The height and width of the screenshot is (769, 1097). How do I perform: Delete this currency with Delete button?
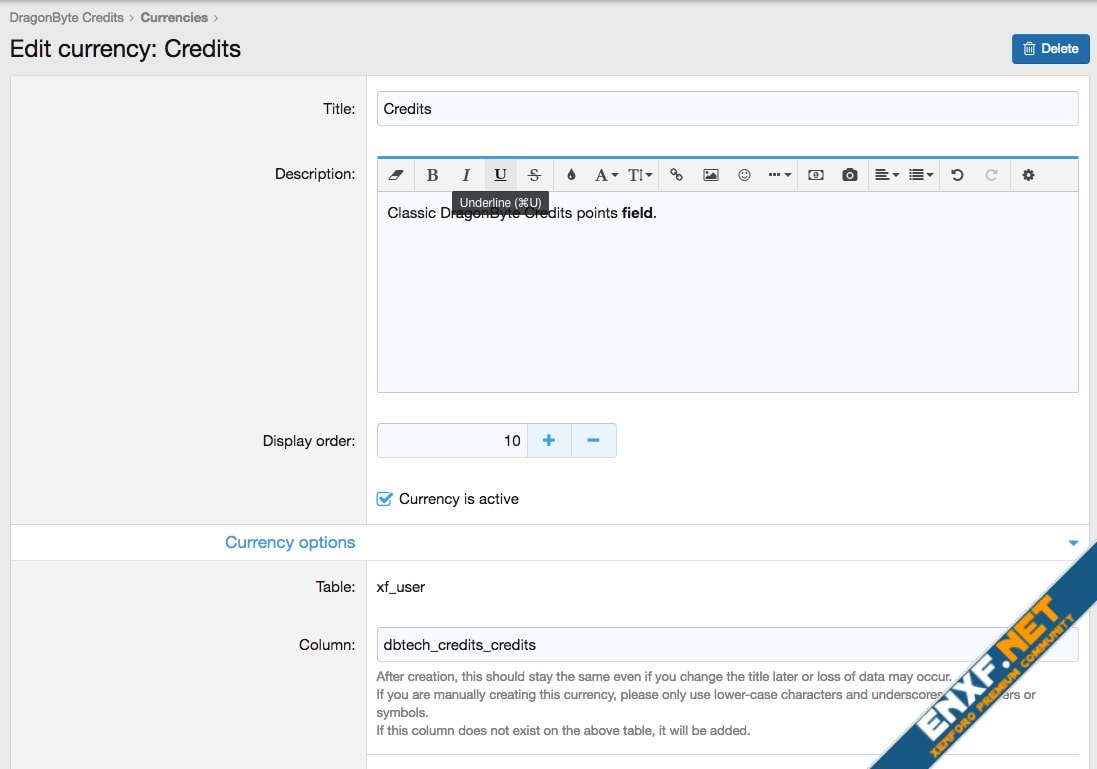(1050, 49)
